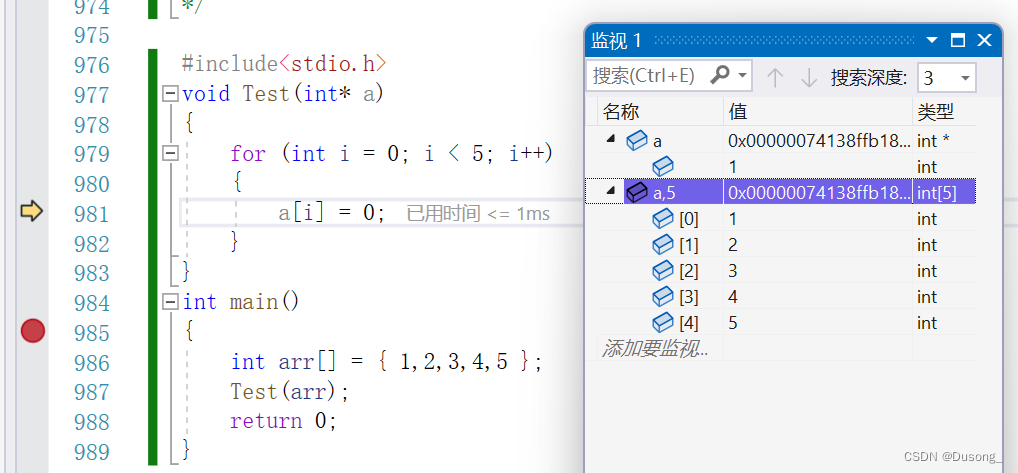1018x473 pixels.
Task: Click the 值 column header
Action: (738, 112)
